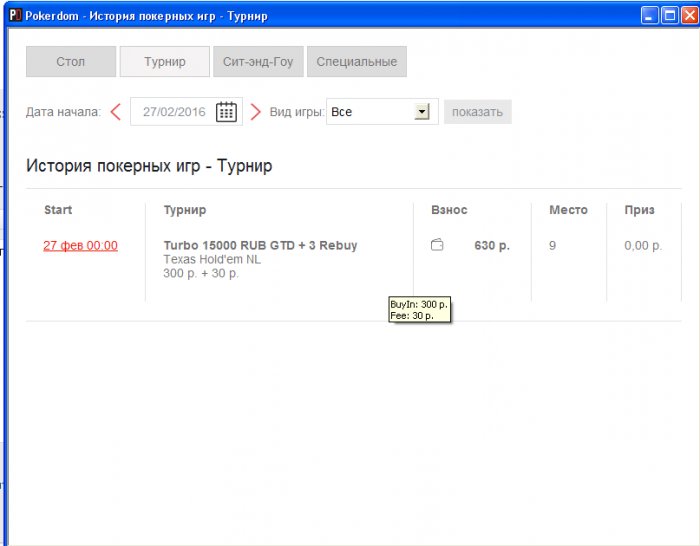
Task: Close the Pokerdom history window
Action: [690, 16]
